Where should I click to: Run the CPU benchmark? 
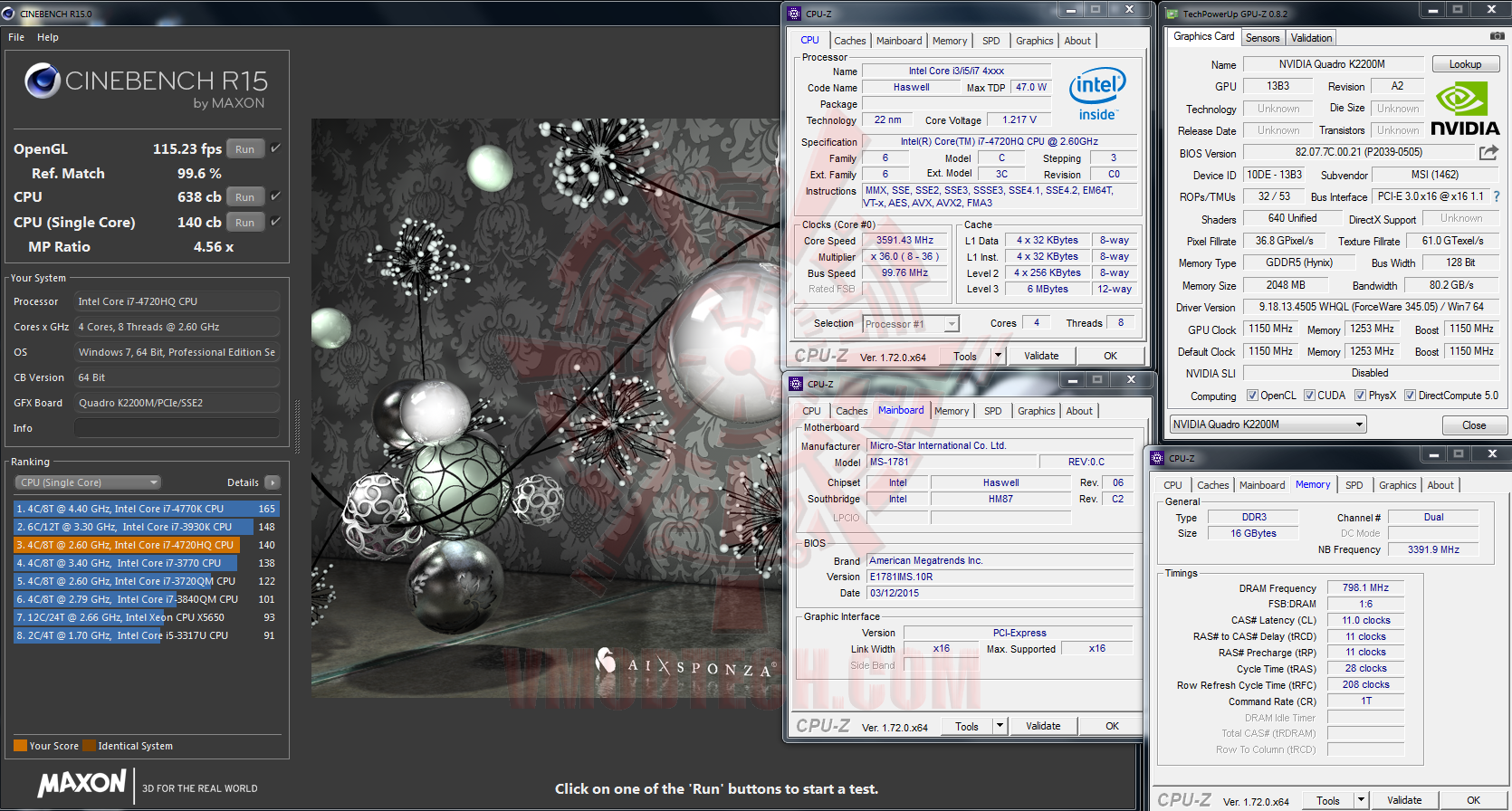click(x=244, y=197)
